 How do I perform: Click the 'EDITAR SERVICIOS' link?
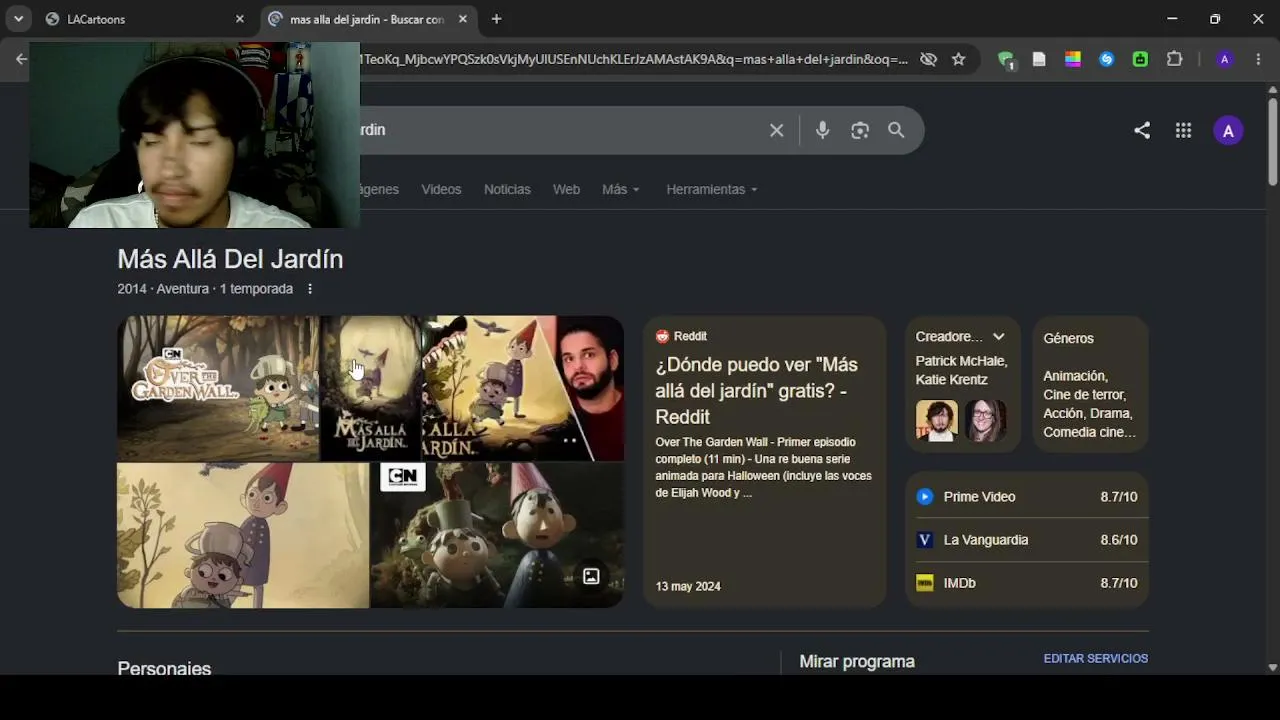tap(1095, 659)
